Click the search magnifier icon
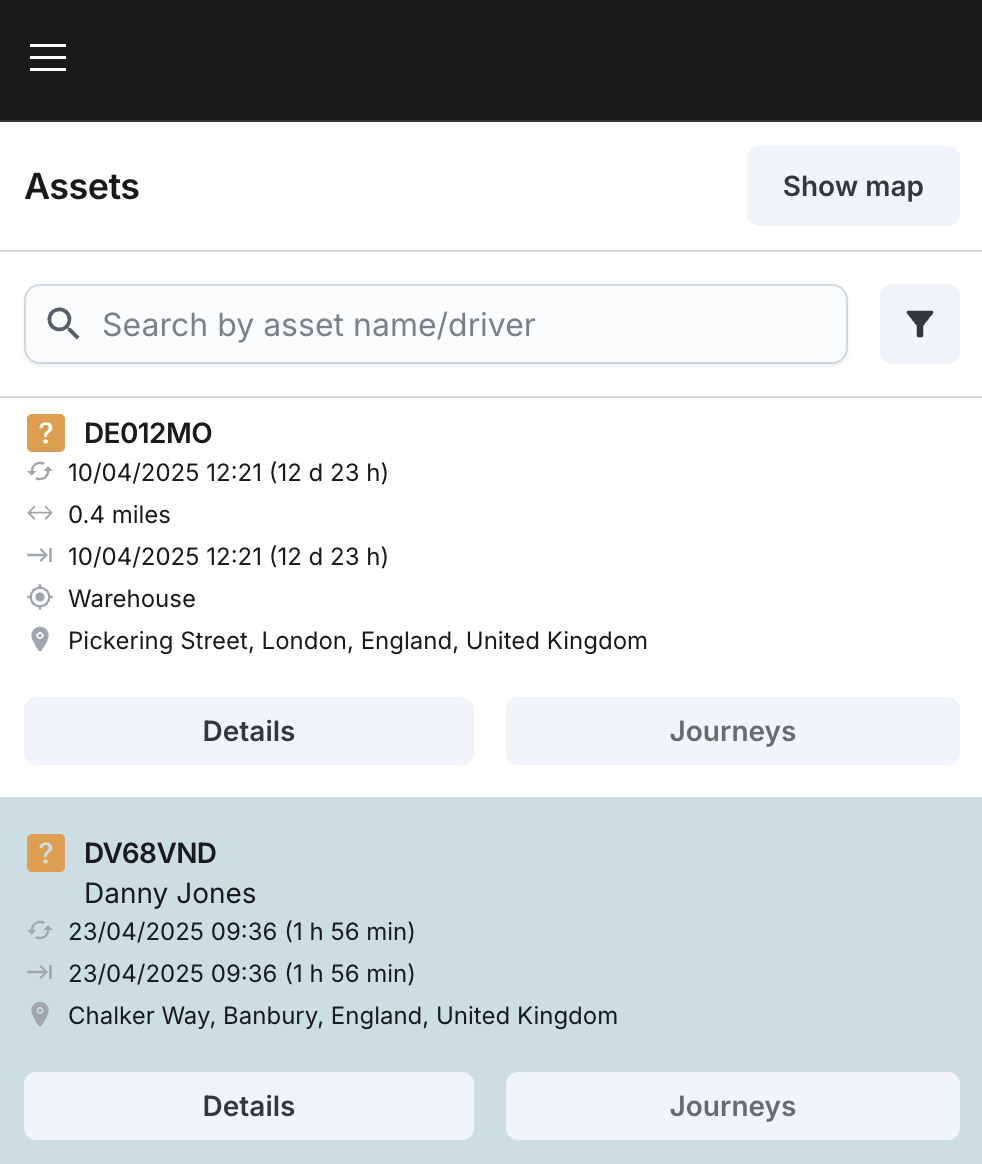The height and width of the screenshot is (1164, 982). (x=64, y=324)
